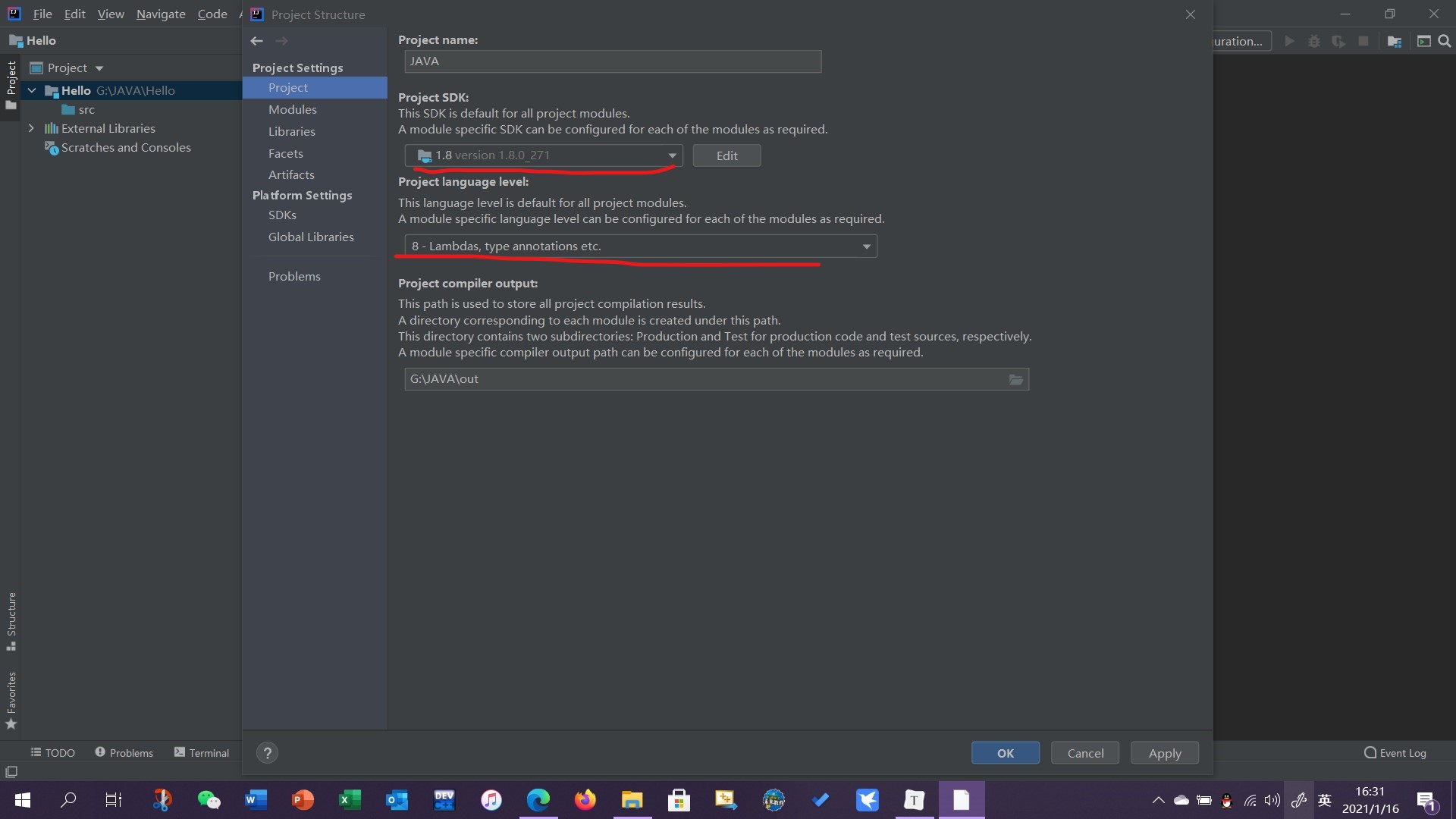This screenshot has height=819, width=1456.
Task: Click the Debug bug icon in toolbar
Action: (x=1314, y=41)
